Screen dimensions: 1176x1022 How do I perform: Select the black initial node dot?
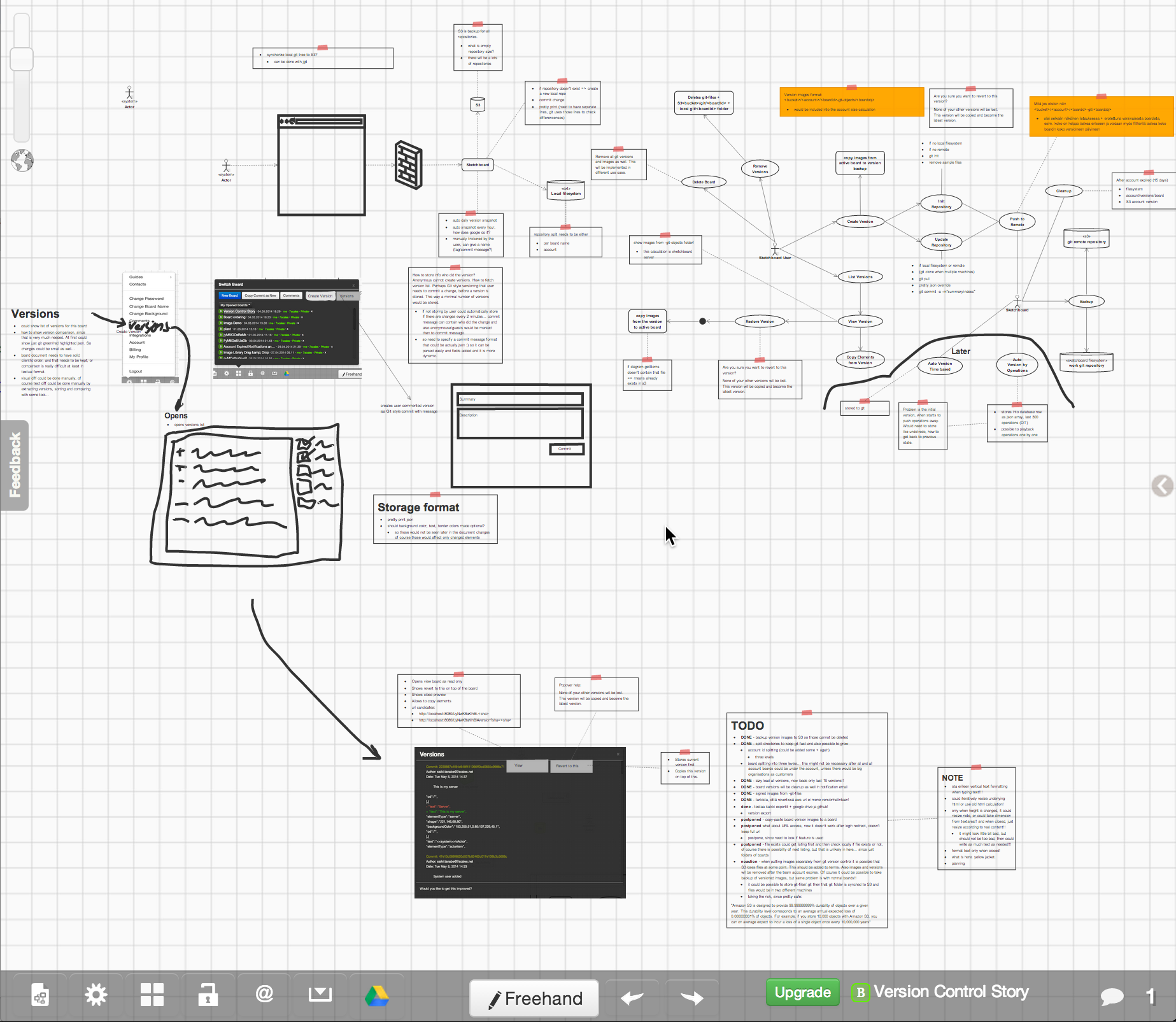702,322
